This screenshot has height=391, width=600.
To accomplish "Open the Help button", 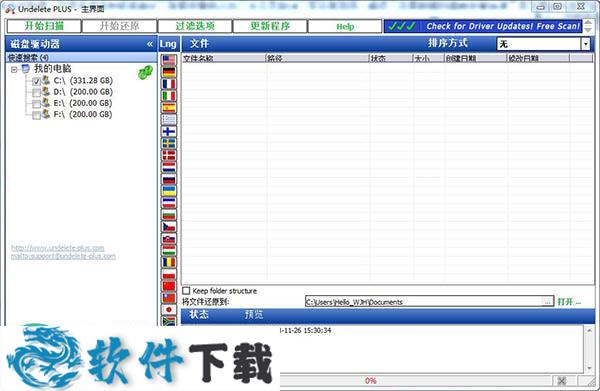I will tap(345, 26).
